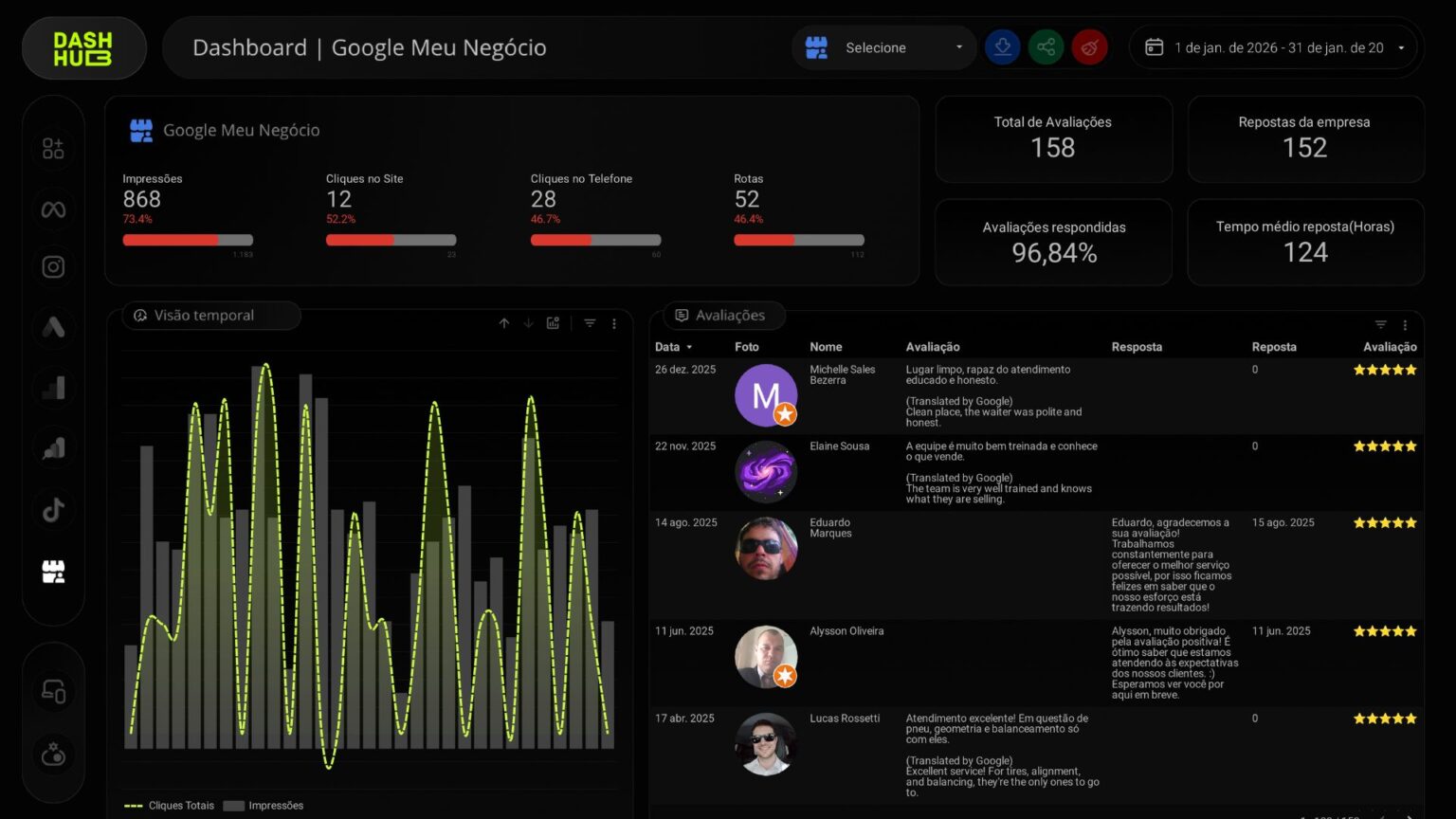The image size is (1456, 819).
Task: Open the Instagram dashboard from the sidebar
Action: pyautogui.click(x=53, y=267)
